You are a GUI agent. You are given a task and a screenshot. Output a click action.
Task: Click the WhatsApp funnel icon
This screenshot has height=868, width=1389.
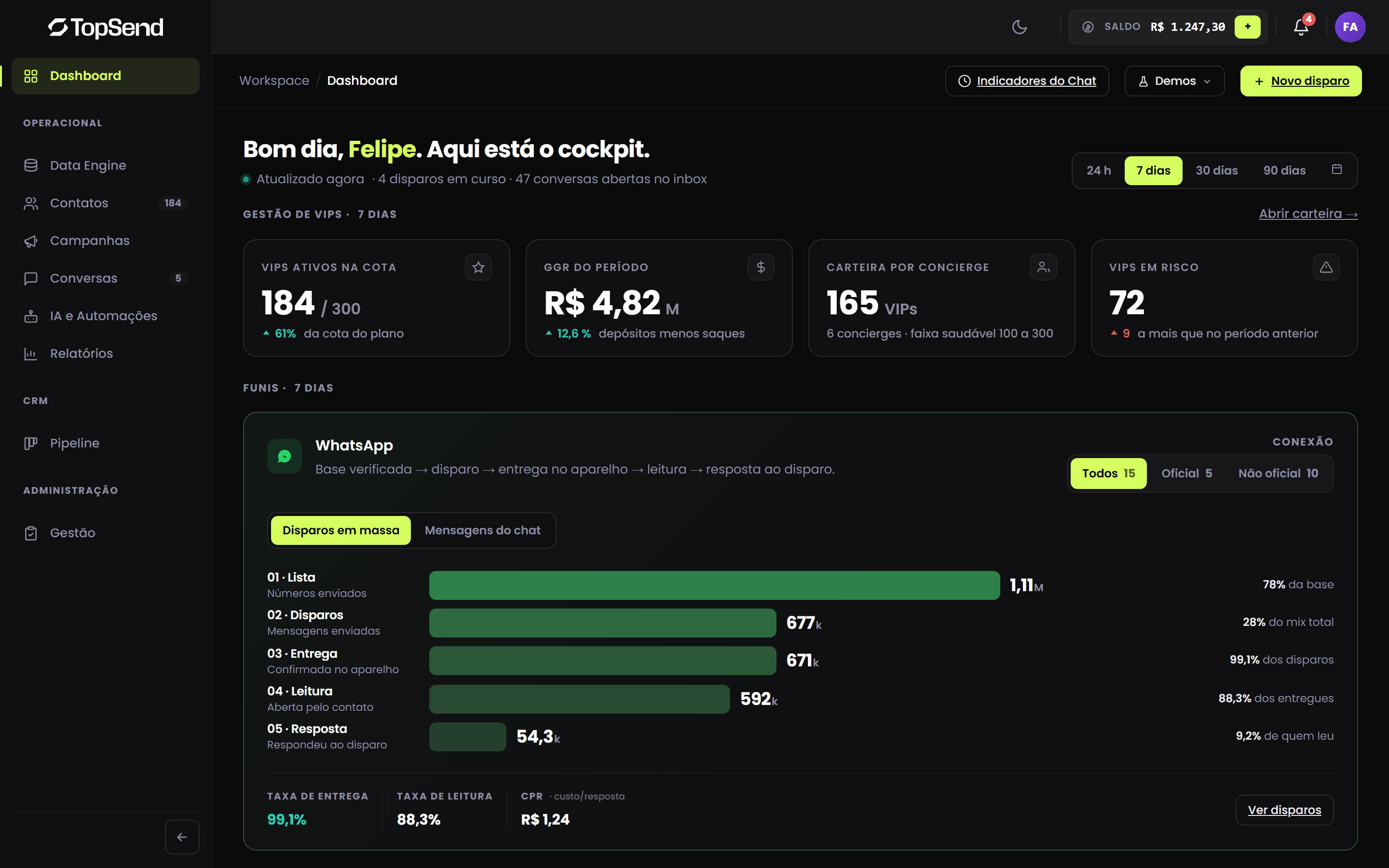(x=285, y=456)
